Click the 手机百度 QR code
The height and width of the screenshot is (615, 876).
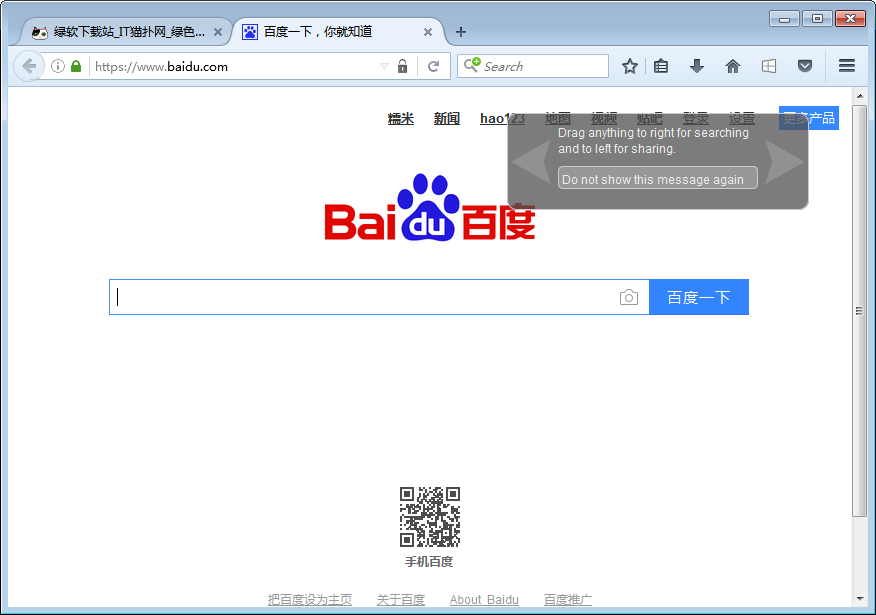(430, 517)
